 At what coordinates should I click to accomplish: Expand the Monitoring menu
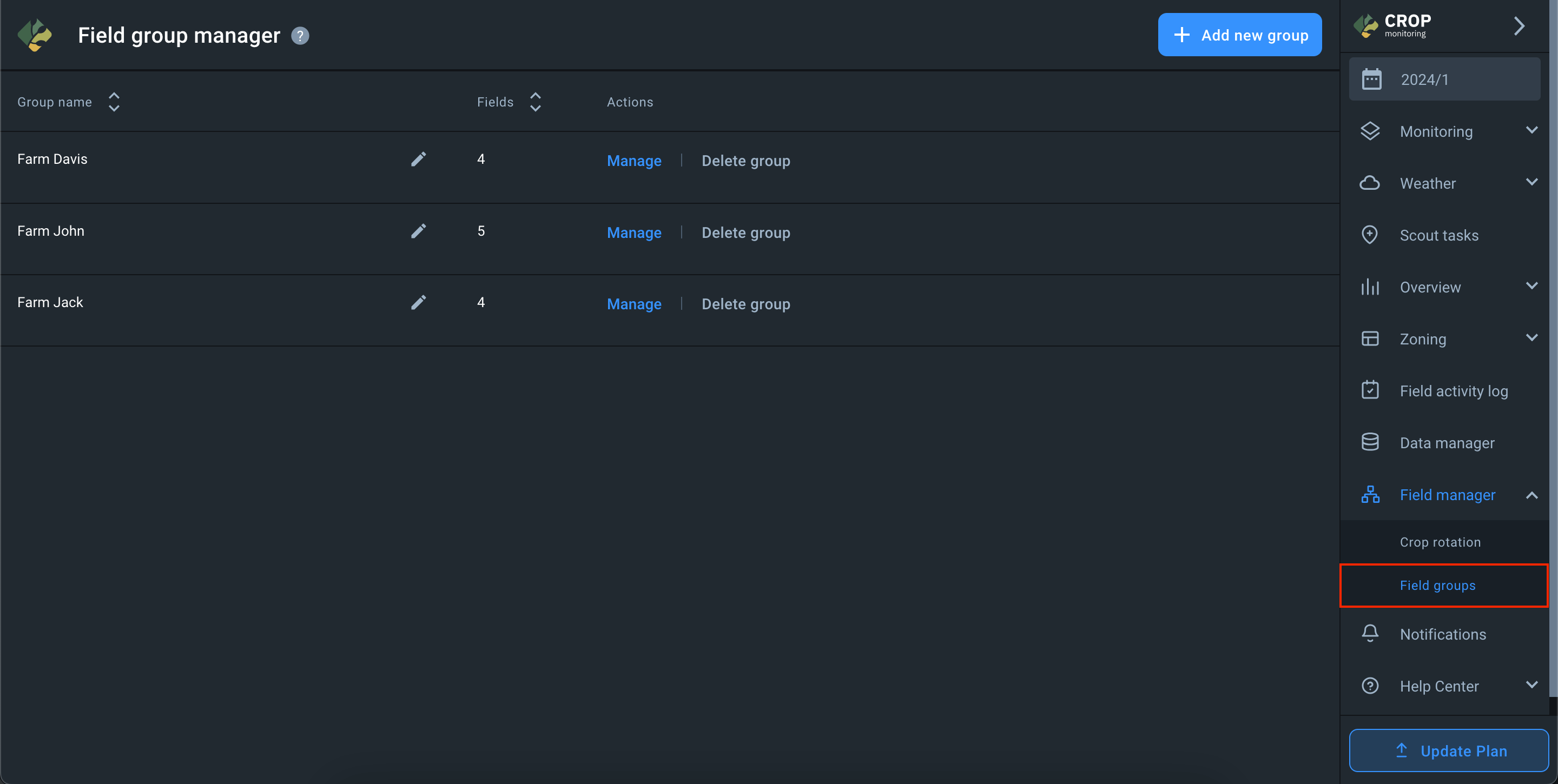[x=1531, y=130]
